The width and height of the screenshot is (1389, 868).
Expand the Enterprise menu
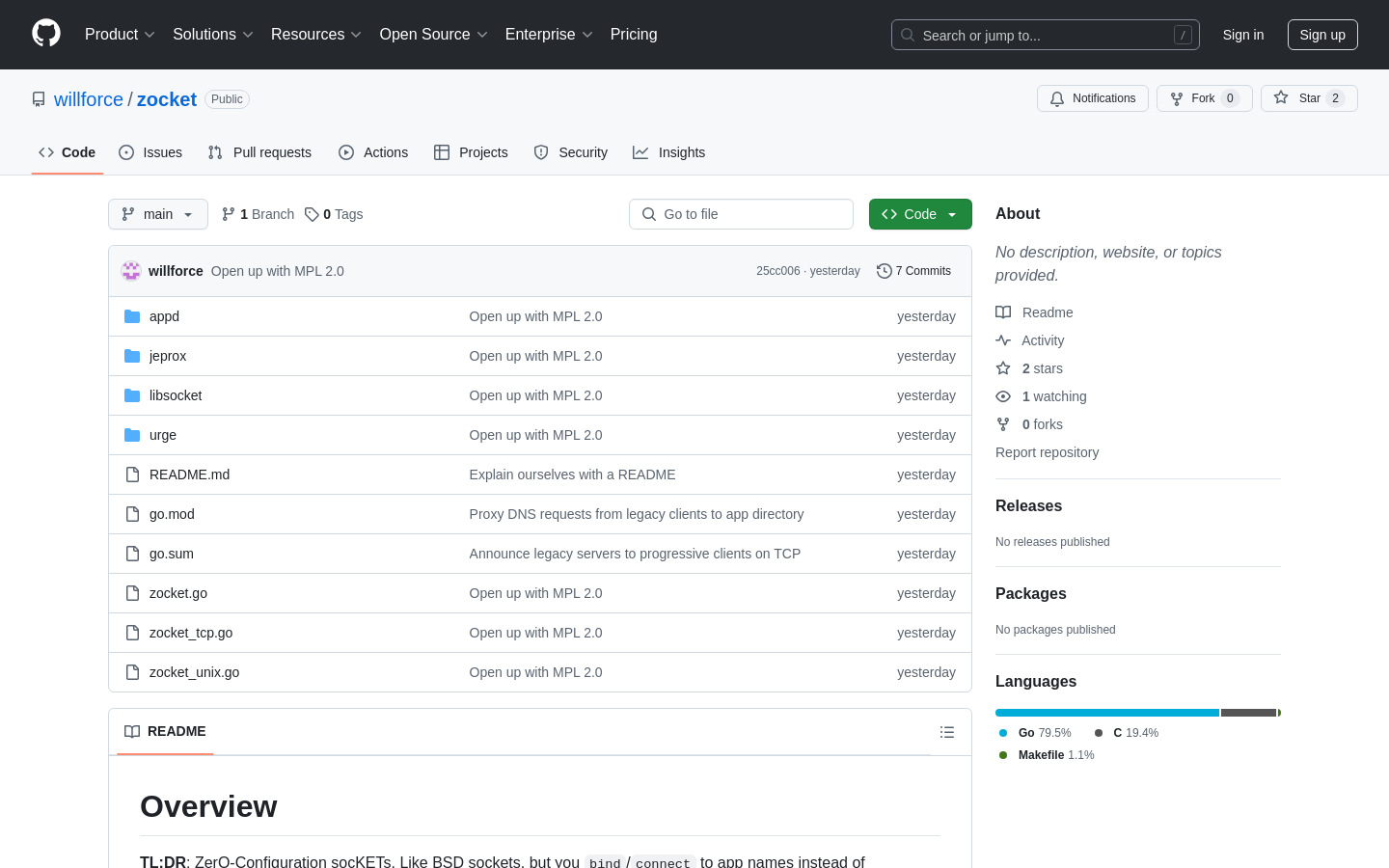tap(549, 35)
